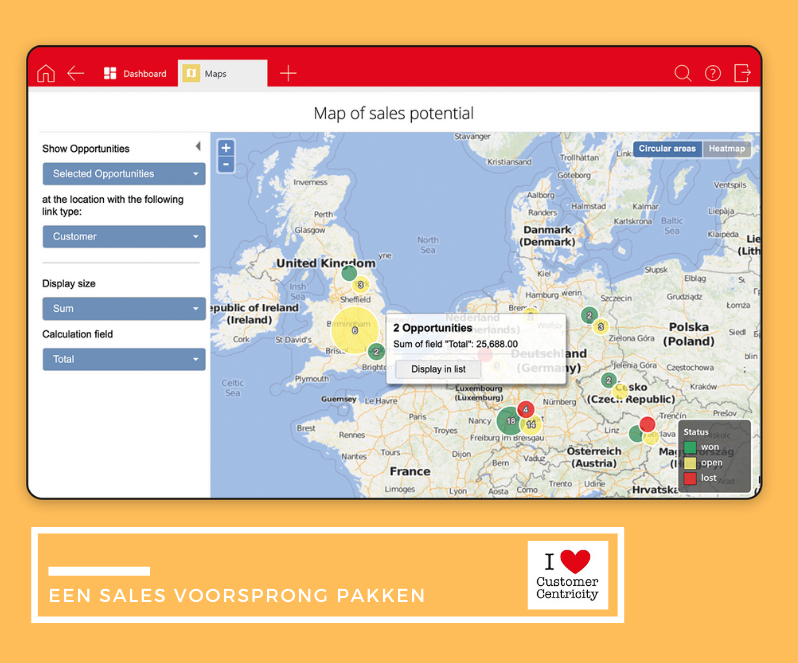Click the yellow marker labeled 3 near Sheffield
This screenshot has height=663, width=798.
pos(360,285)
